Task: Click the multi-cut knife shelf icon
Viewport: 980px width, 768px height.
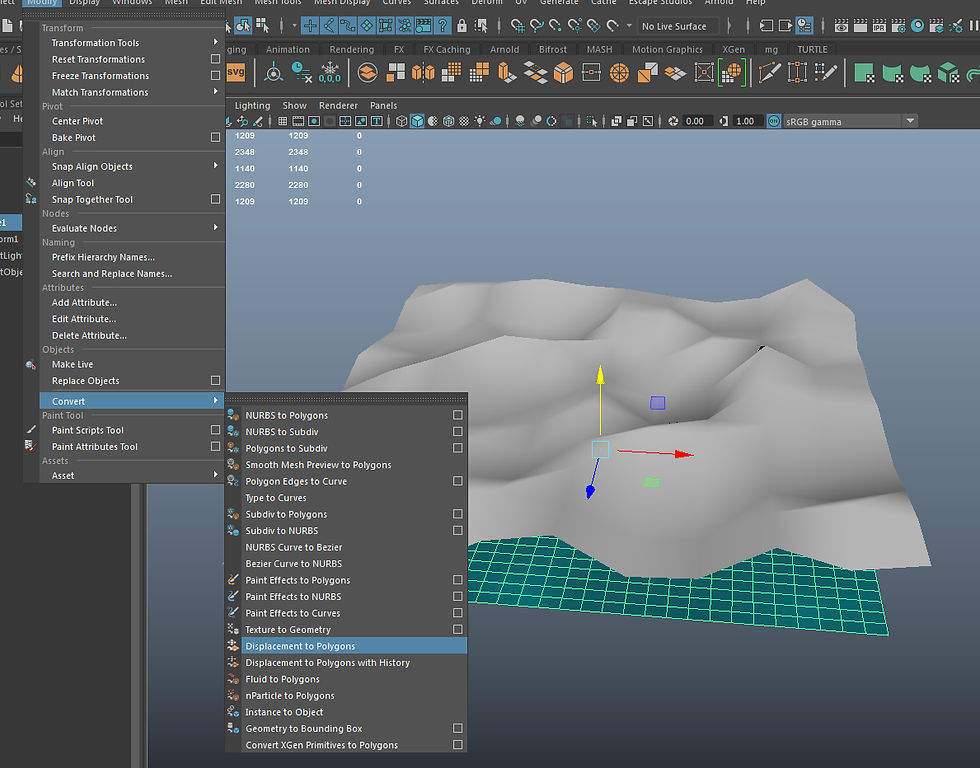Action: click(769, 72)
